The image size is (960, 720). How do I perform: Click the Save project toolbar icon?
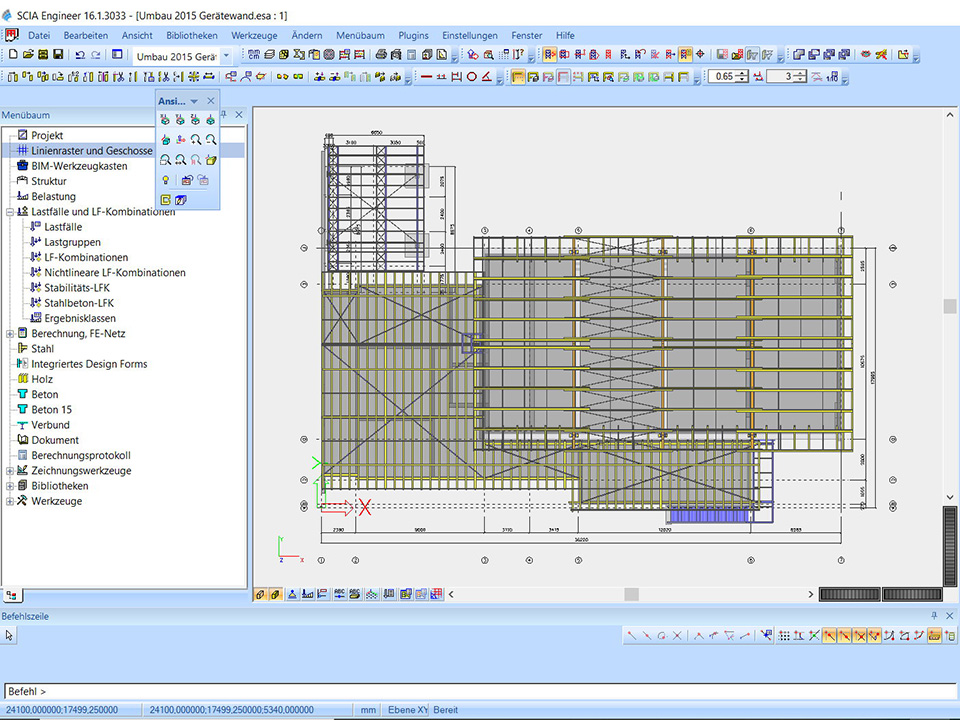[58, 55]
